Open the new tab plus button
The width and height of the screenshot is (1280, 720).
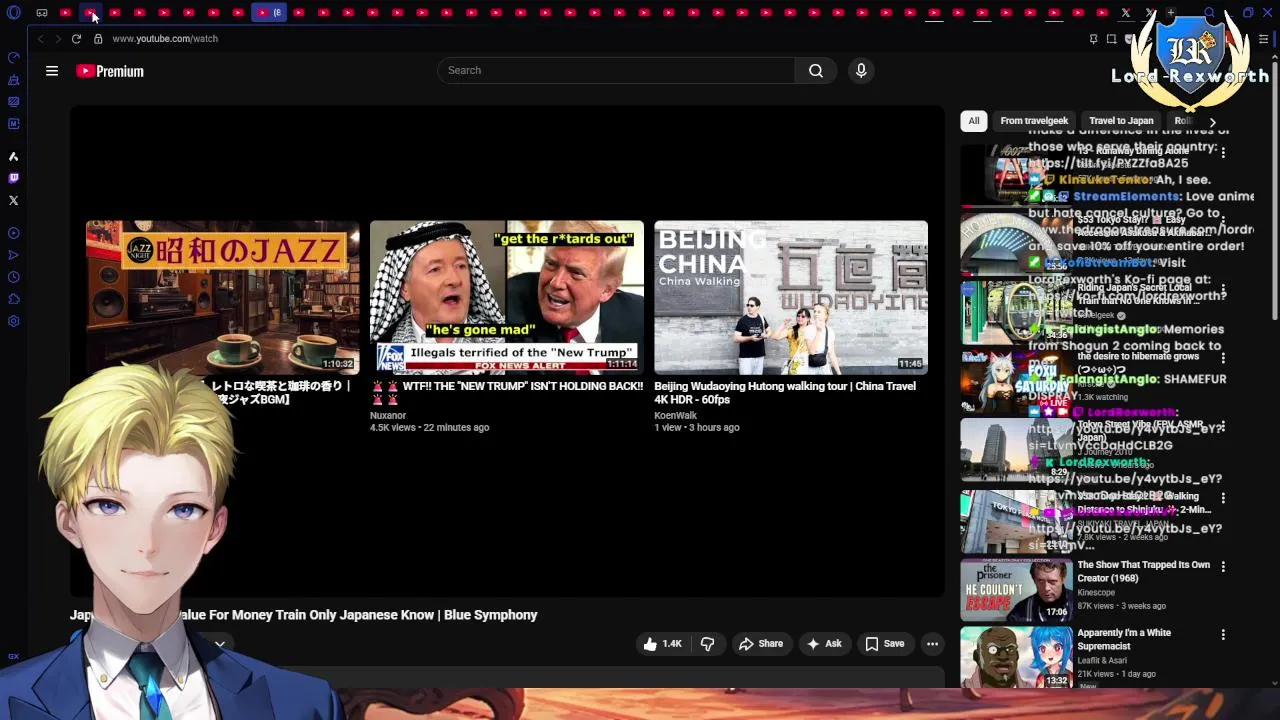[x=1171, y=13]
